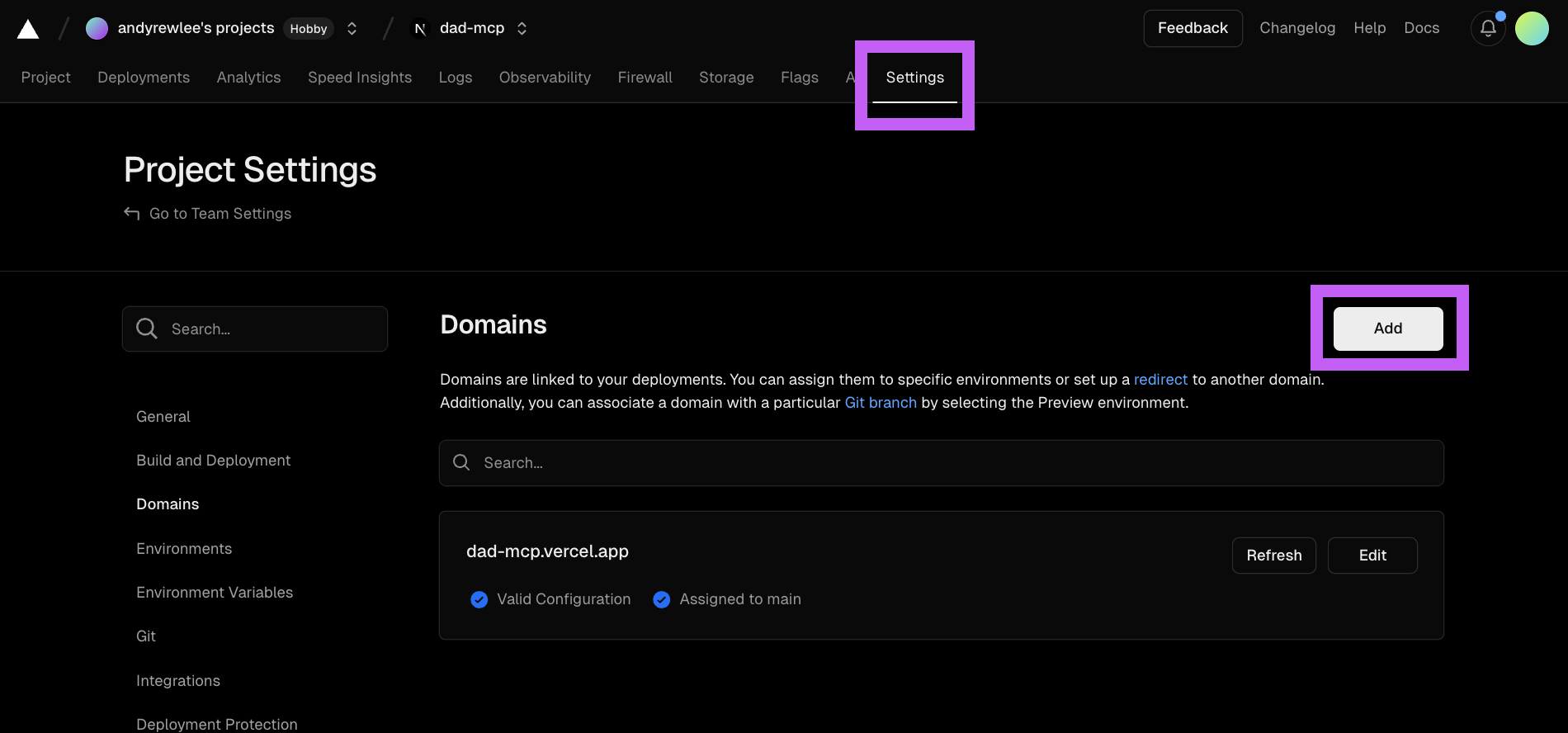The image size is (1568, 733).
Task: Open Deployment Protection settings
Action: tap(217, 724)
